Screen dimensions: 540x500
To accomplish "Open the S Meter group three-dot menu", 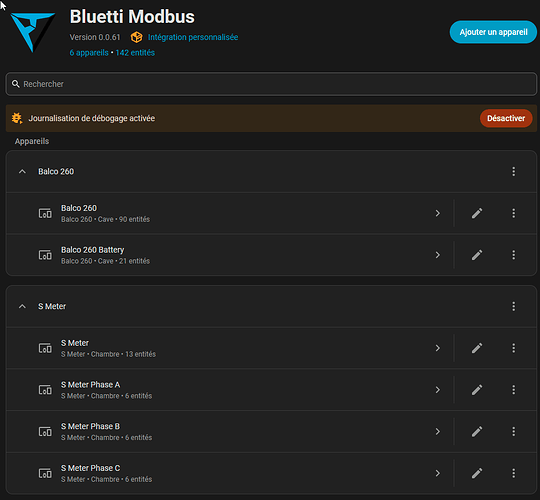I will coord(513,306).
